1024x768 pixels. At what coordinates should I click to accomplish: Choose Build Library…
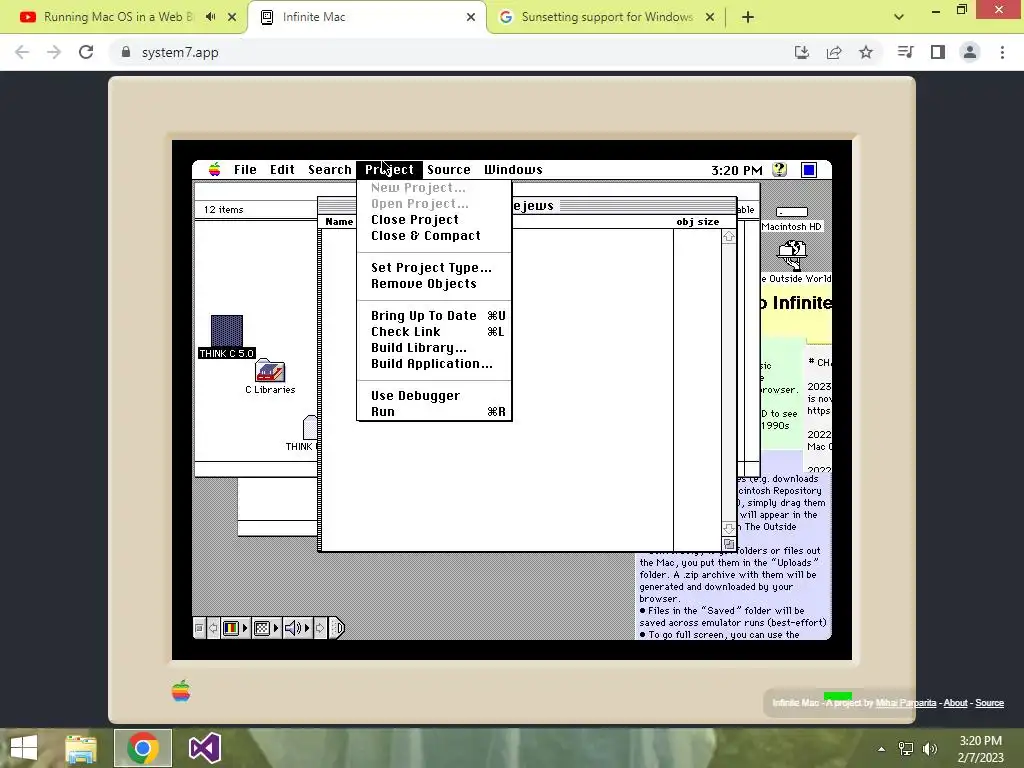coord(434,348)
